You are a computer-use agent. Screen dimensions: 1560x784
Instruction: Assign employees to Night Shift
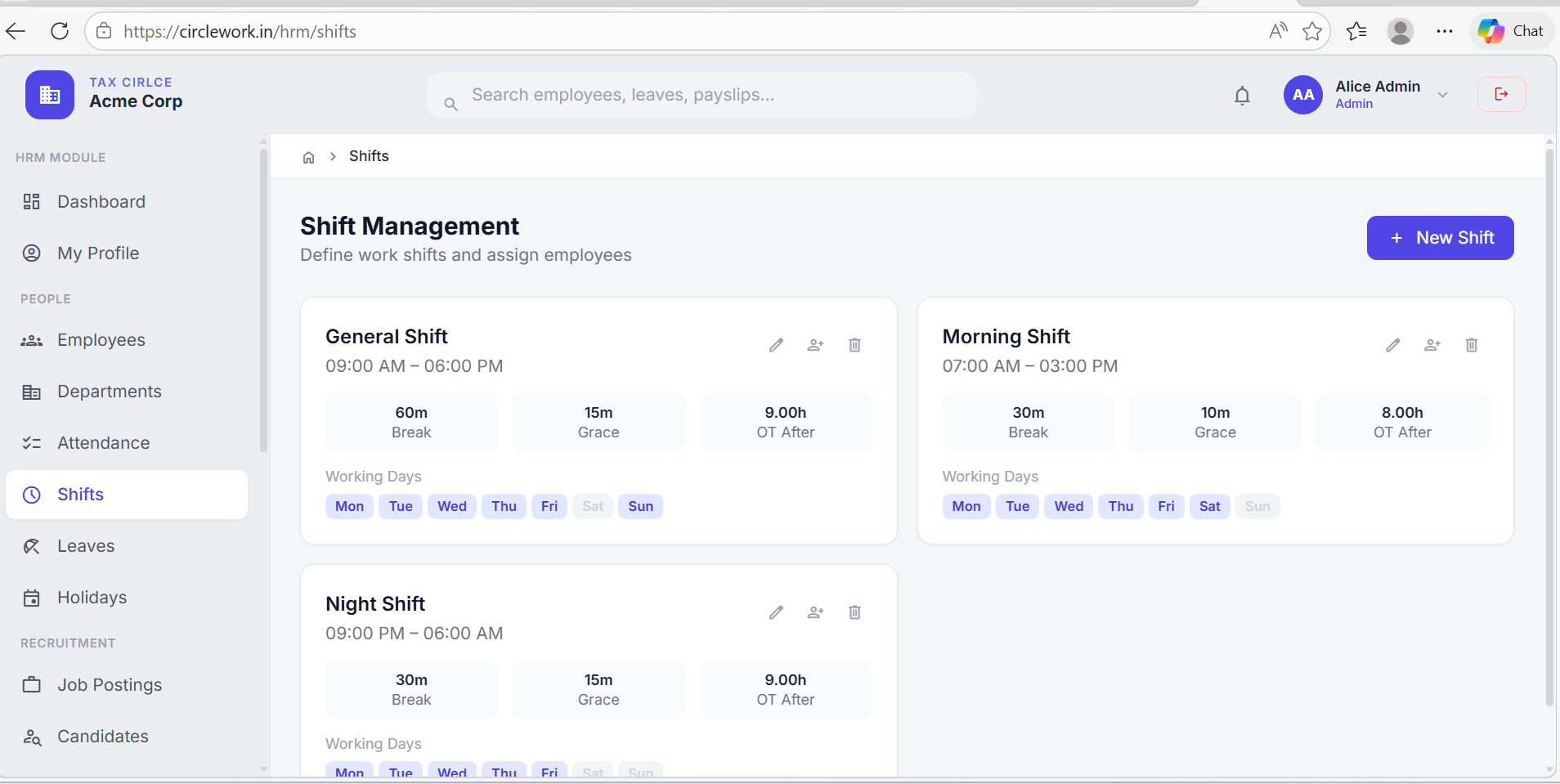tap(815, 612)
